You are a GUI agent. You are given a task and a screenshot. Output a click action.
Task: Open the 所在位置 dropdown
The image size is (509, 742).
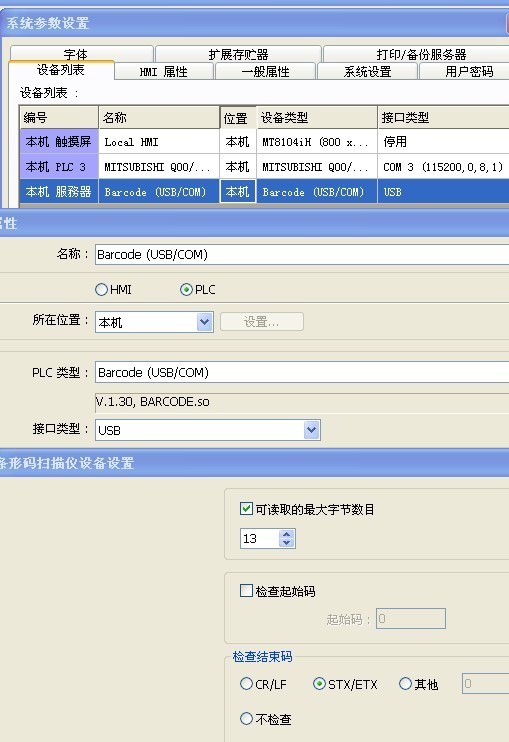coord(204,322)
